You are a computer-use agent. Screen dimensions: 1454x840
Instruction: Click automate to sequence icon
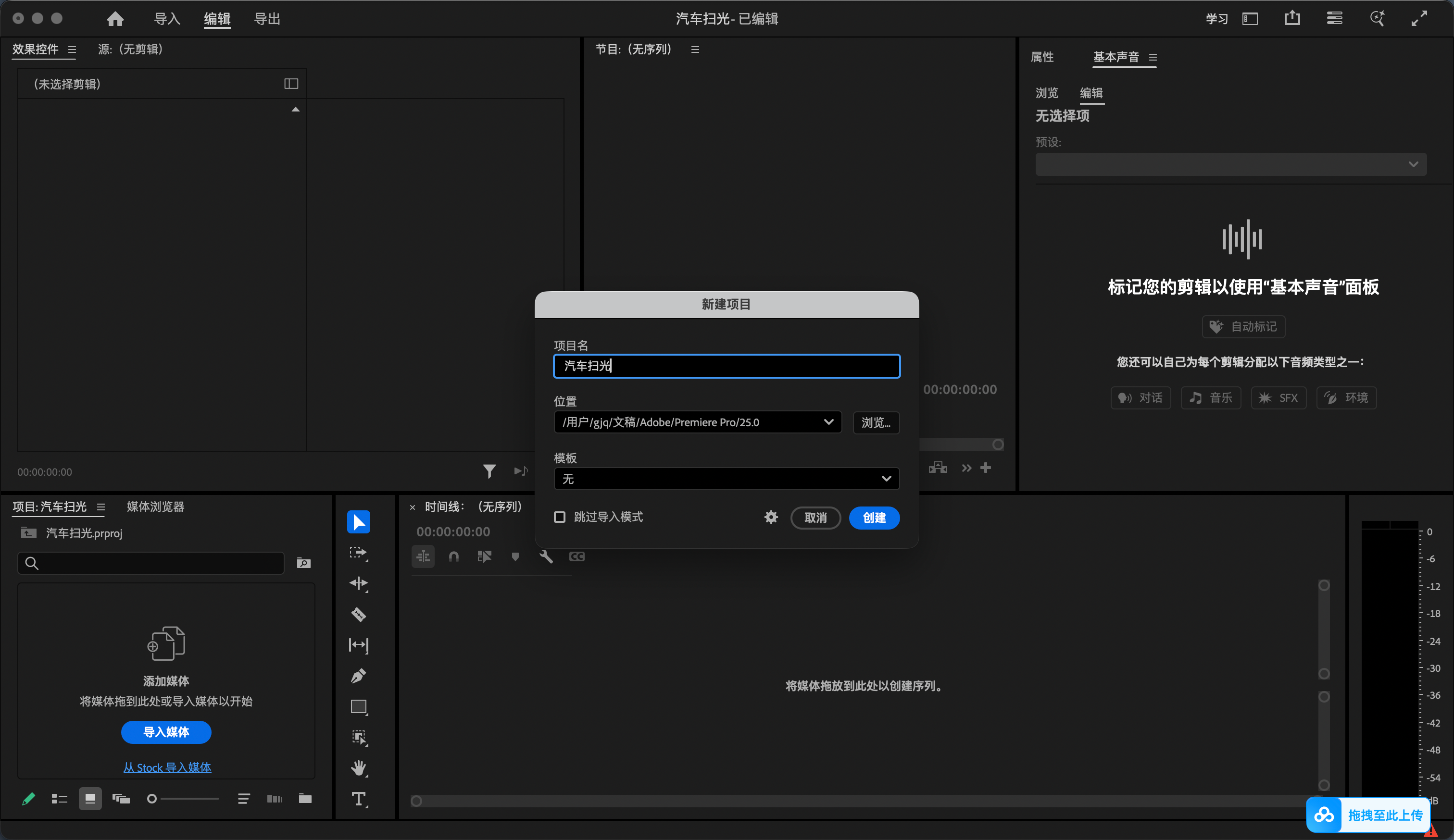275,799
